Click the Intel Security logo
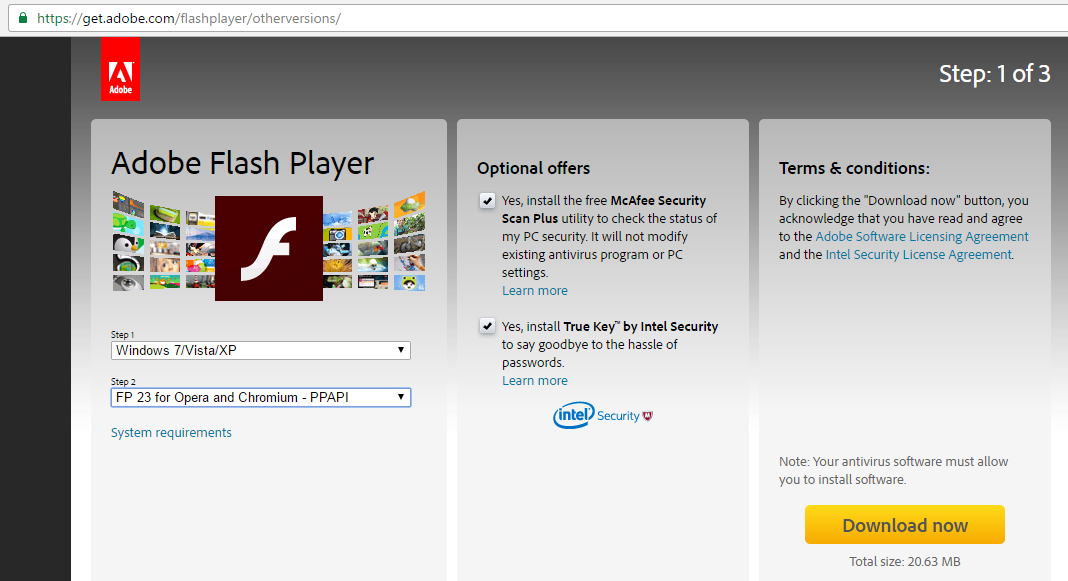The width and height of the screenshot is (1068, 581). [603, 415]
